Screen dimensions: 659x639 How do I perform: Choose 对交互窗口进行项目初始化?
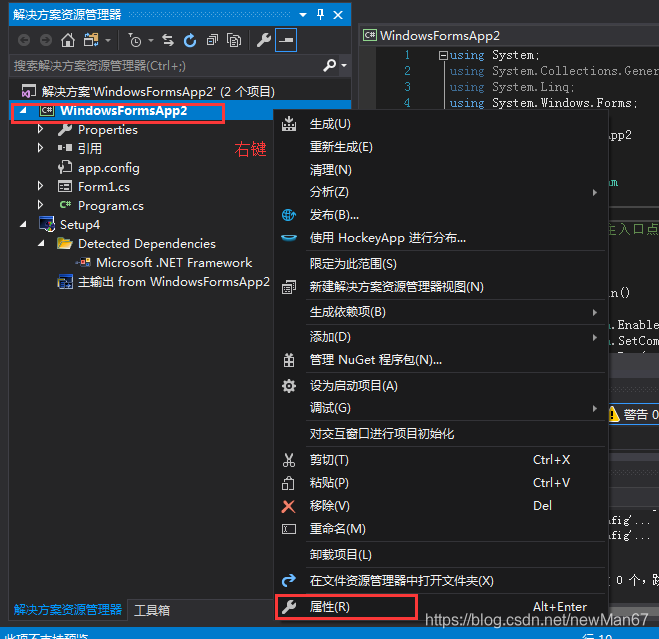click(x=441, y=434)
